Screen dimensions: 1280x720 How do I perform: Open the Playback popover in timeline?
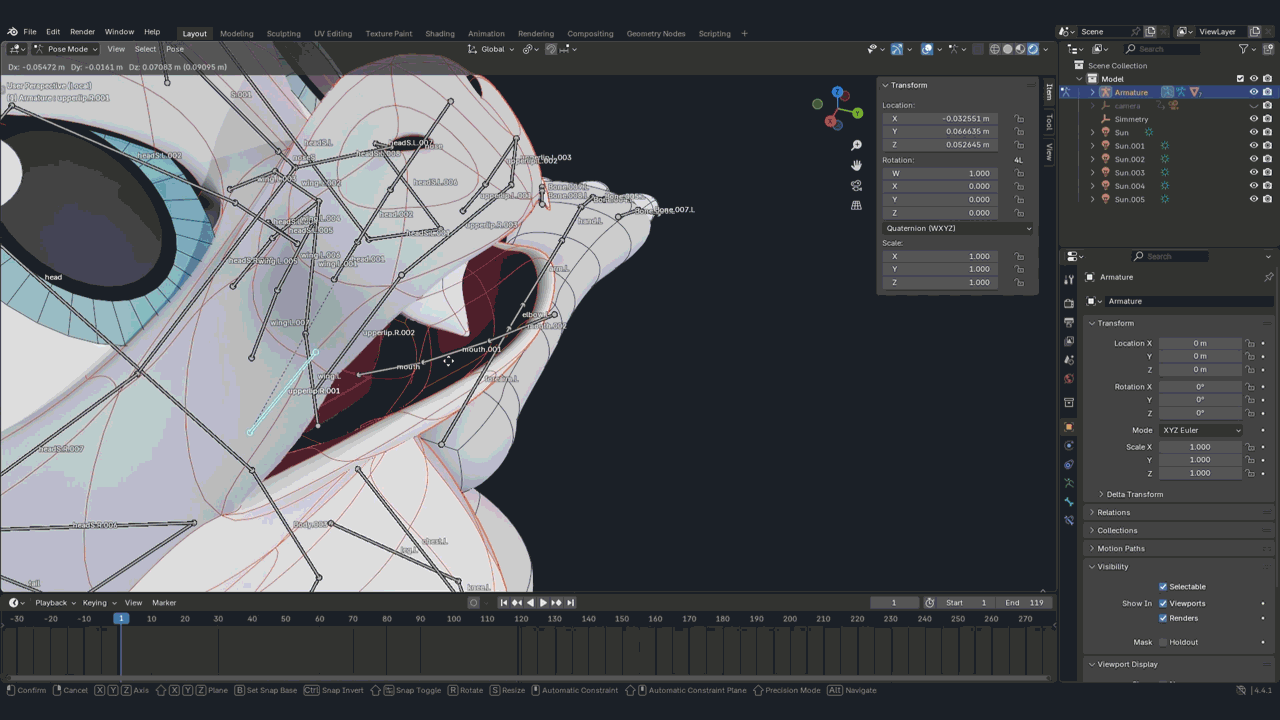click(54, 603)
